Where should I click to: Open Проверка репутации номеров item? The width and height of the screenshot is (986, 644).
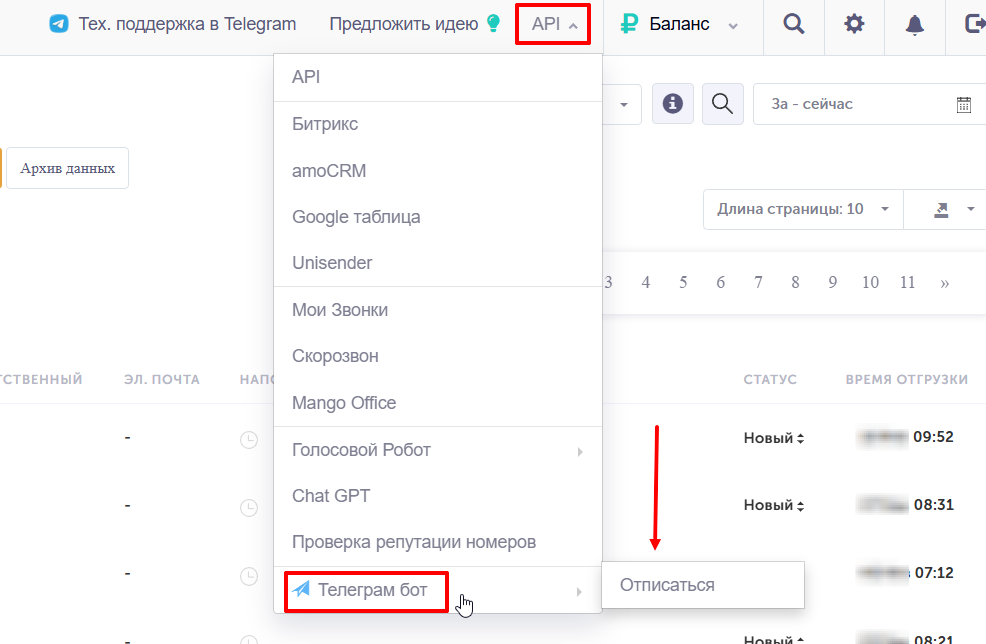438,542
